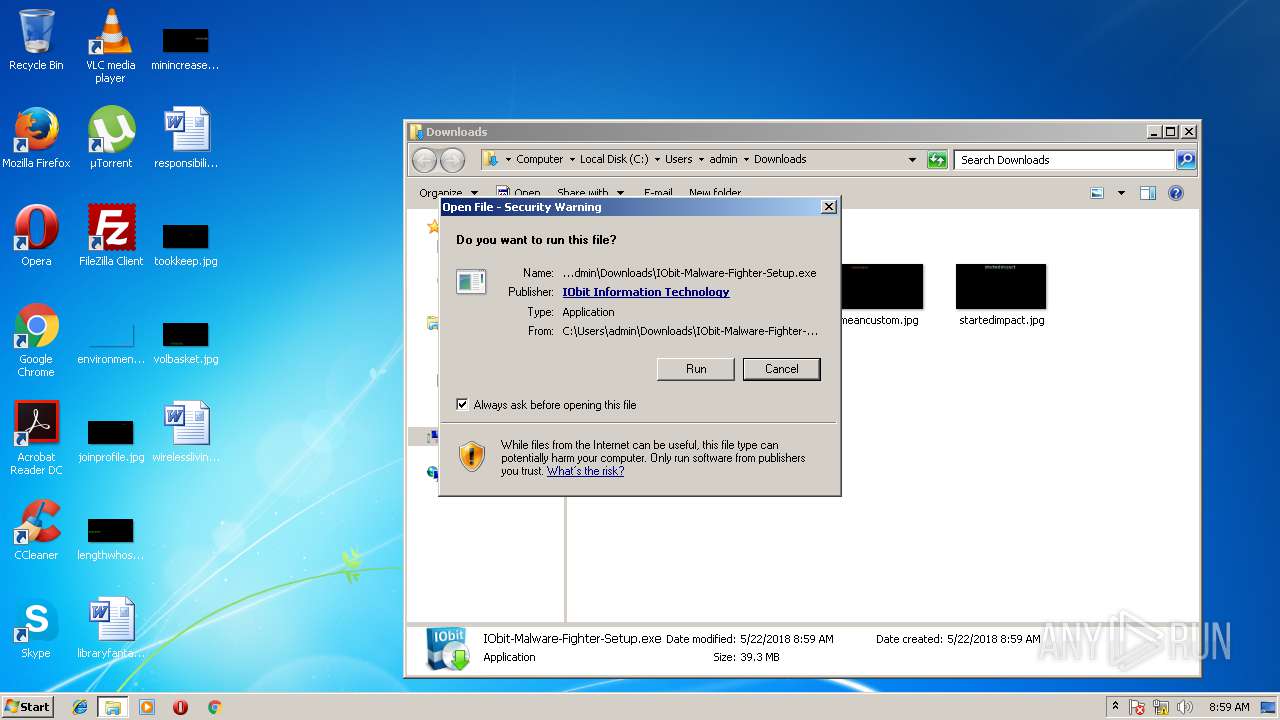Open Mozilla Firefox desktop shortcut
The image size is (1280, 720).
point(36,138)
